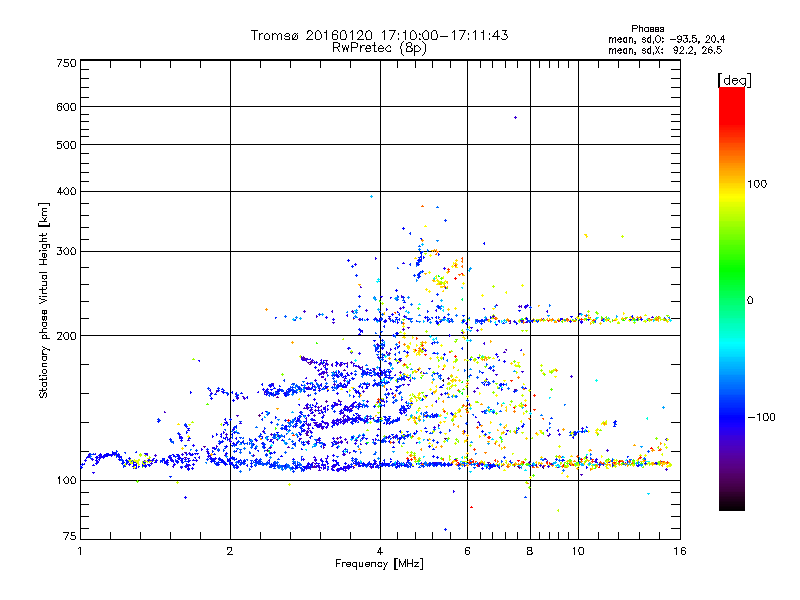This screenshot has height=600, width=800.
Task: Click the colorbar tick label '0'
Action: point(750,301)
